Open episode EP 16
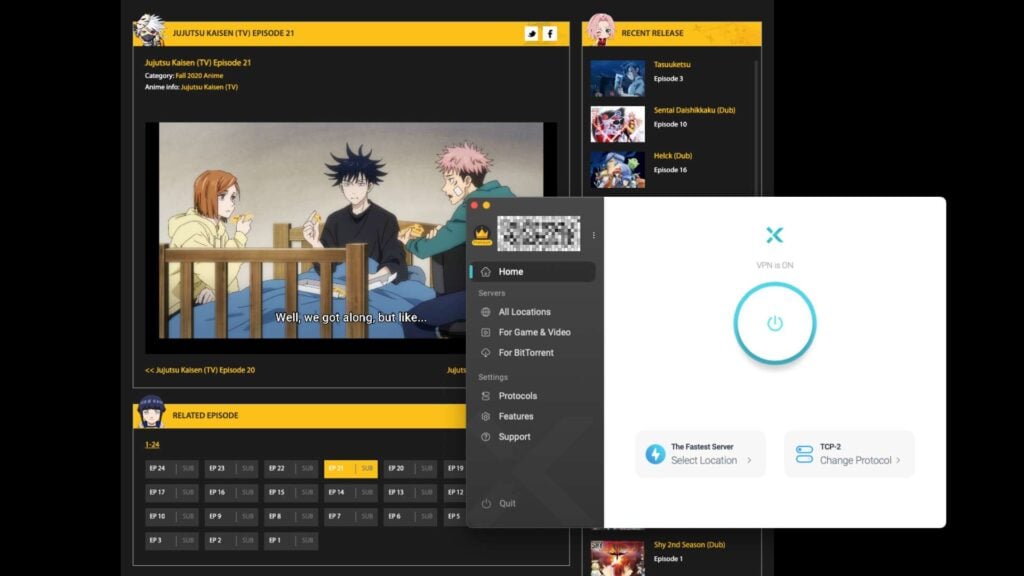 231,492
